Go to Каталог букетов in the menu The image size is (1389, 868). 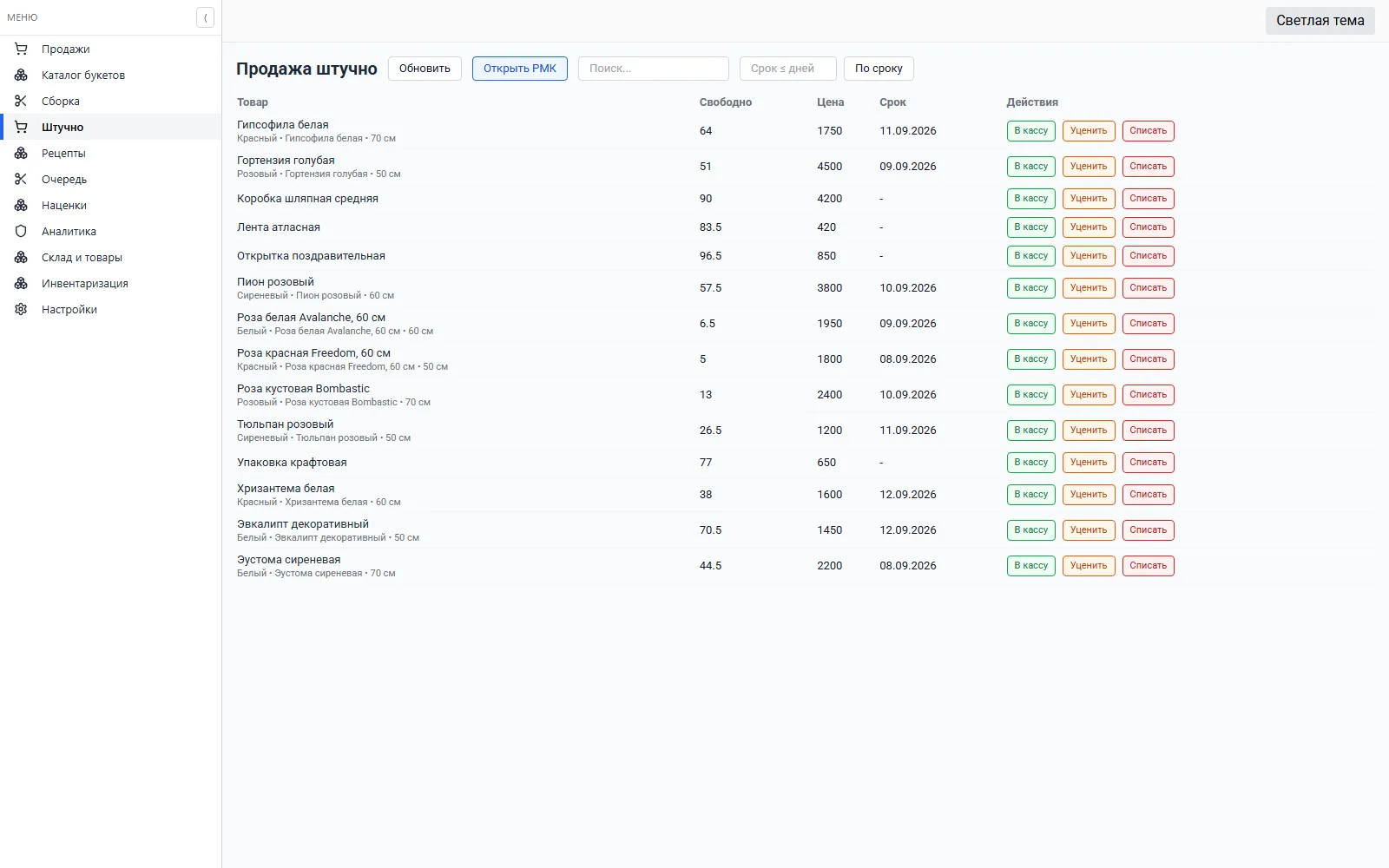pos(111,75)
